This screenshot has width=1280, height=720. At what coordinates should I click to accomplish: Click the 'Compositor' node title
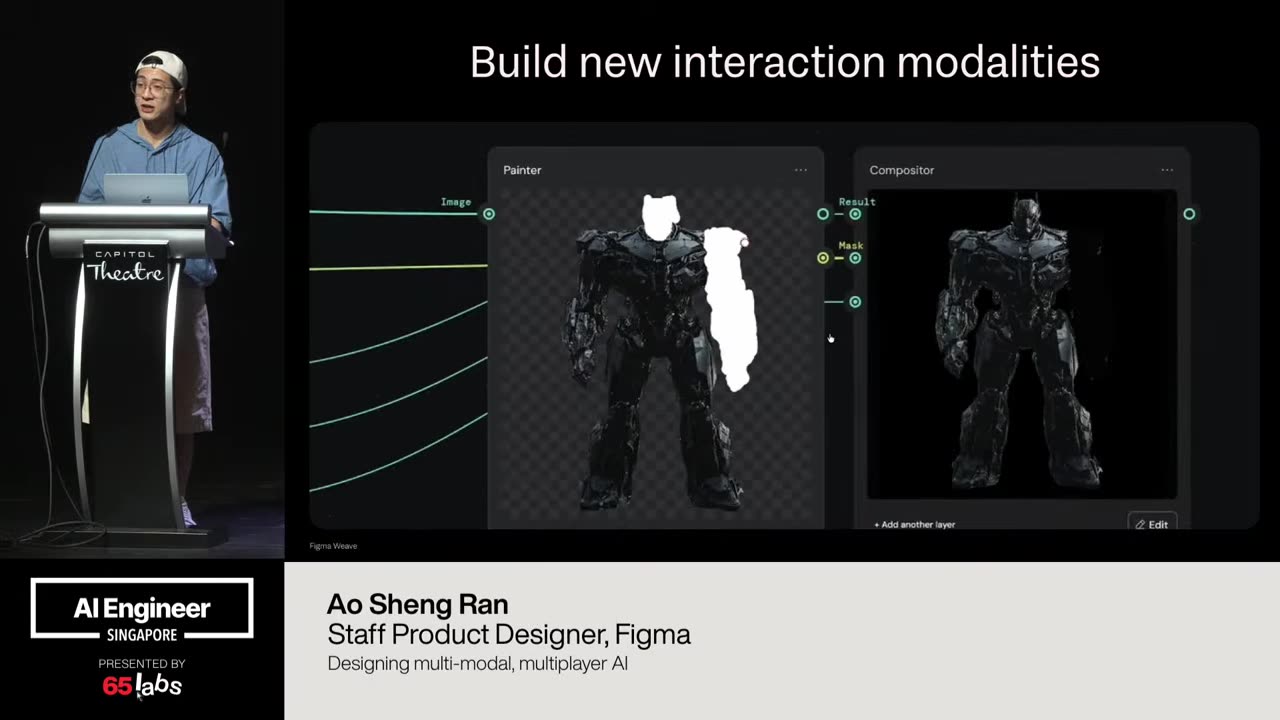(x=902, y=170)
